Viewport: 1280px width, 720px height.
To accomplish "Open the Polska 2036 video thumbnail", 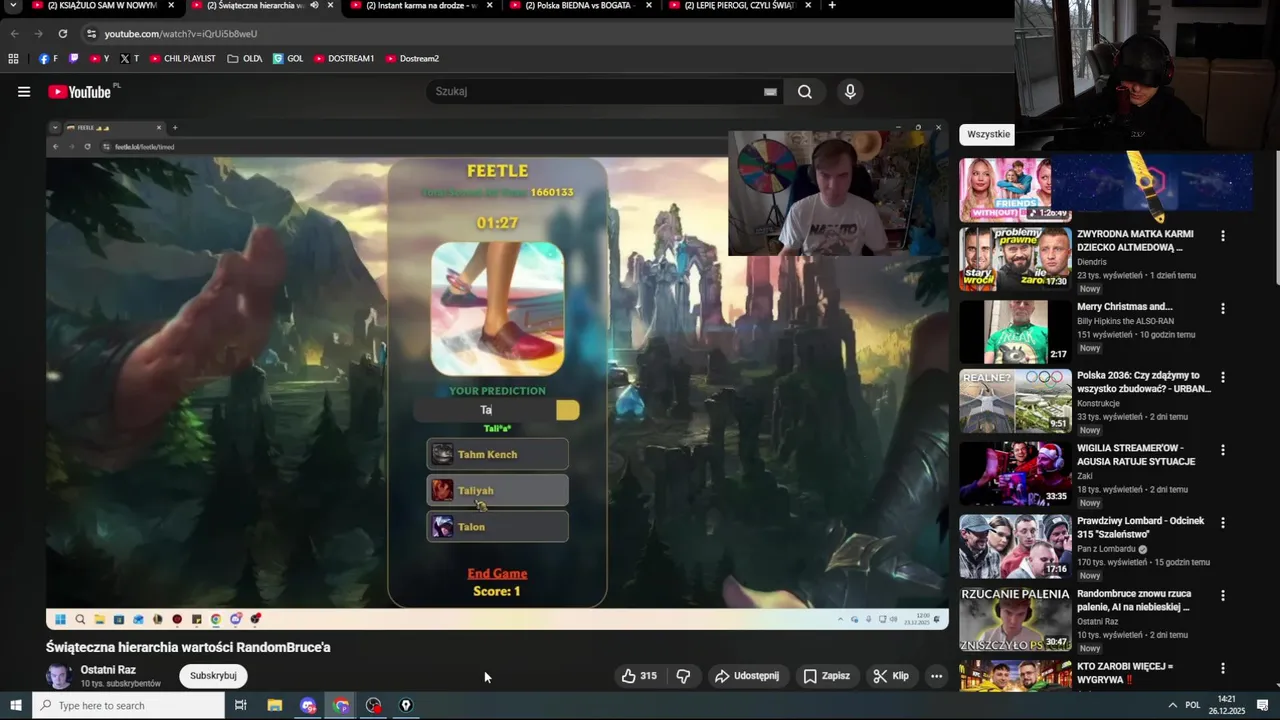I will (x=1015, y=401).
